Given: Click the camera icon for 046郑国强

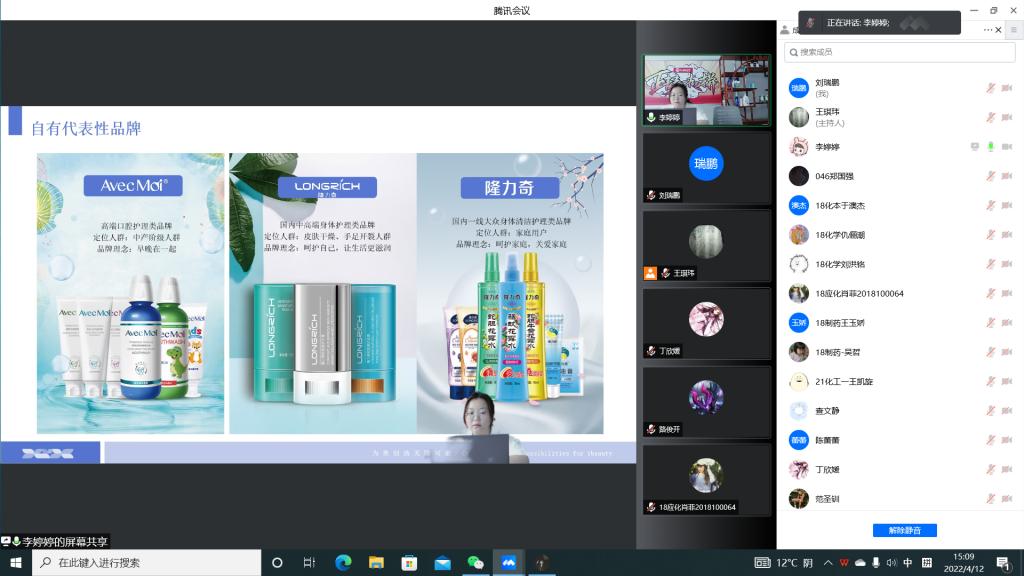Looking at the screenshot, I should (x=1006, y=176).
